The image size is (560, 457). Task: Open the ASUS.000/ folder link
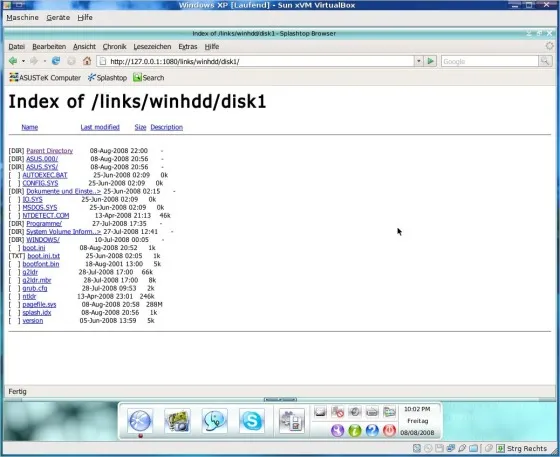42,159
